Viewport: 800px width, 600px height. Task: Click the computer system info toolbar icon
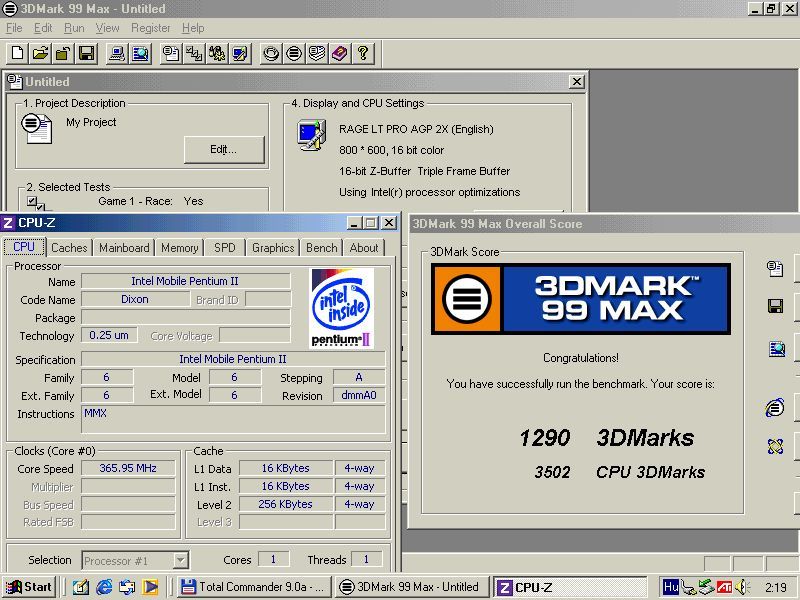click(x=117, y=53)
